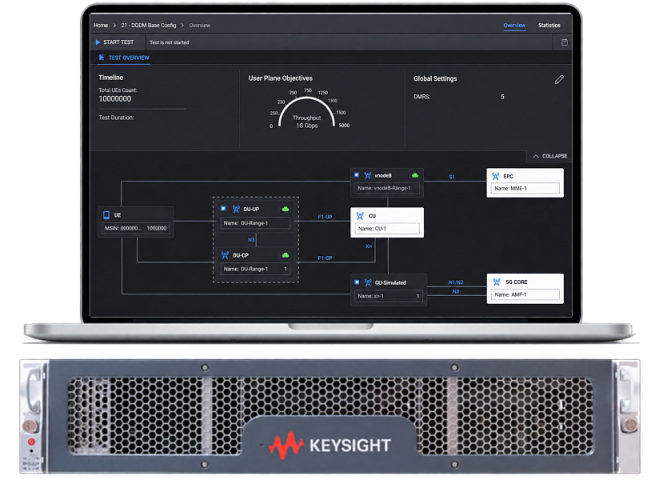Click the Name: AMF-1 field
Viewport: 655px width, 480px height.
pyautogui.click(x=525, y=295)
